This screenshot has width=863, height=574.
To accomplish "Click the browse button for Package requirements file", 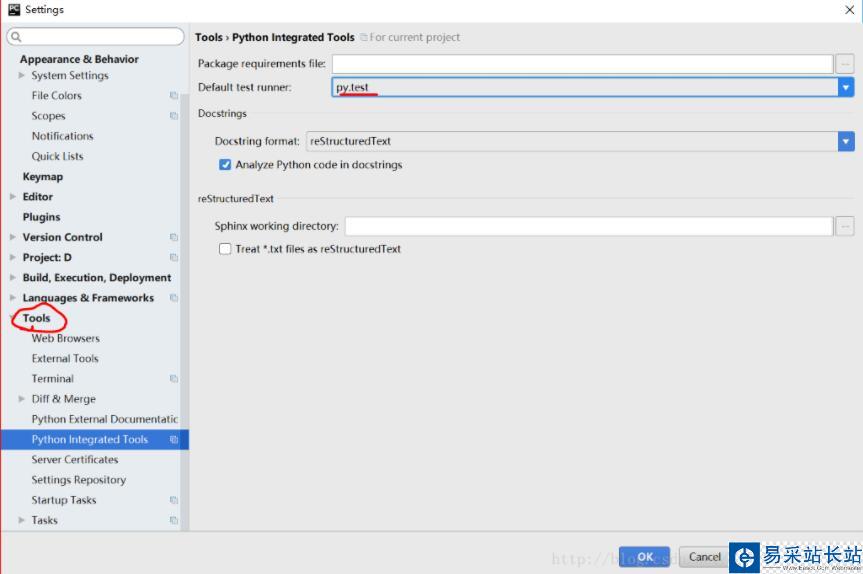I will (x=845, y=63).
